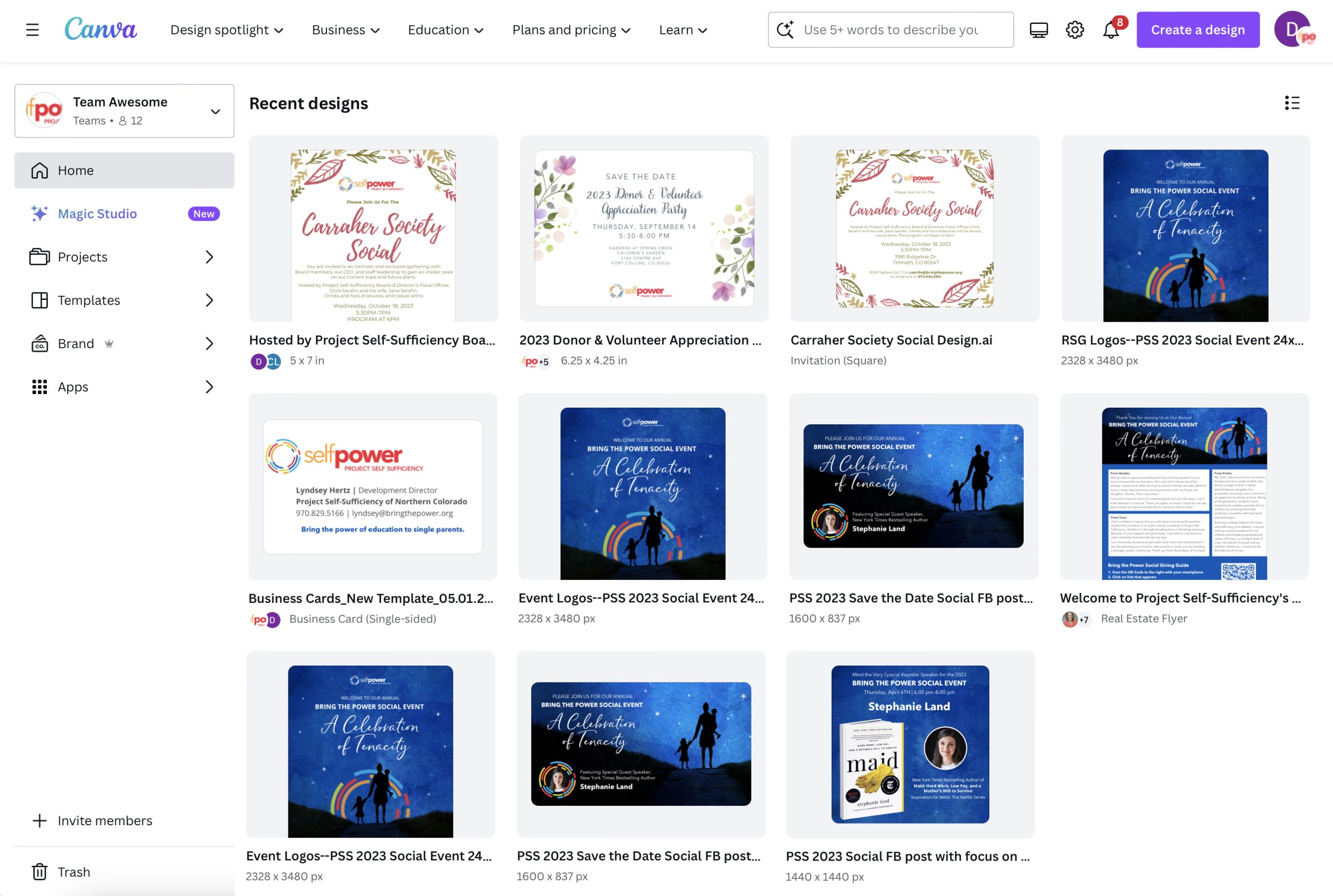Open the Carraher Society Social Design.ai thumbnail
1333x896 pixels.
915,229
